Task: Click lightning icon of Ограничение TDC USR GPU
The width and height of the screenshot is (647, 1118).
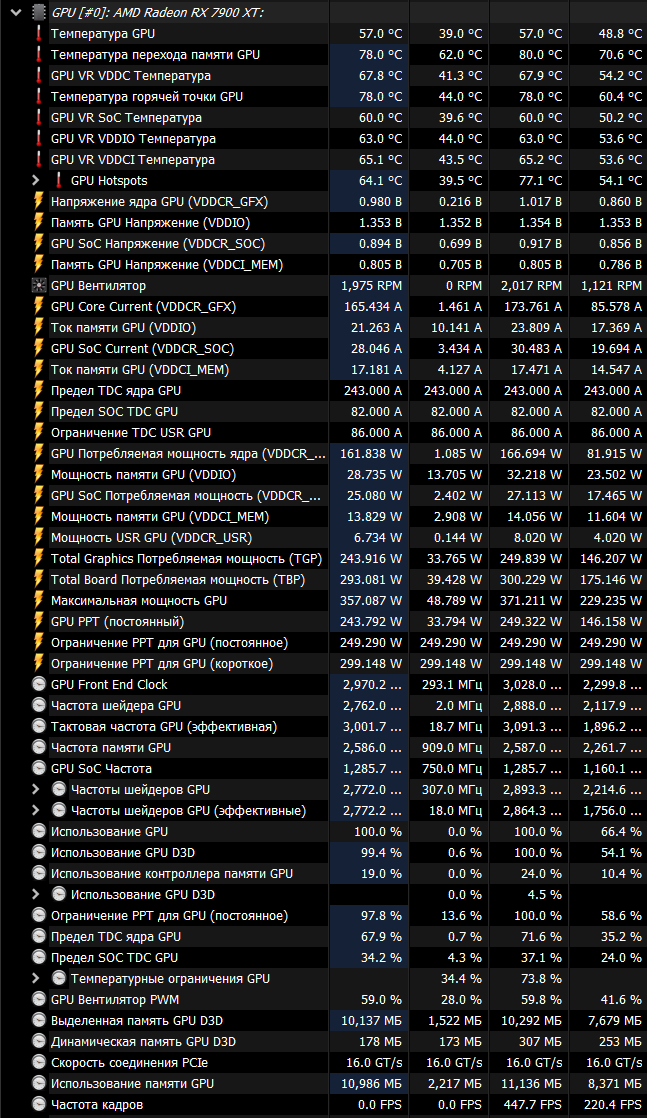Action: tap(39, 433)
